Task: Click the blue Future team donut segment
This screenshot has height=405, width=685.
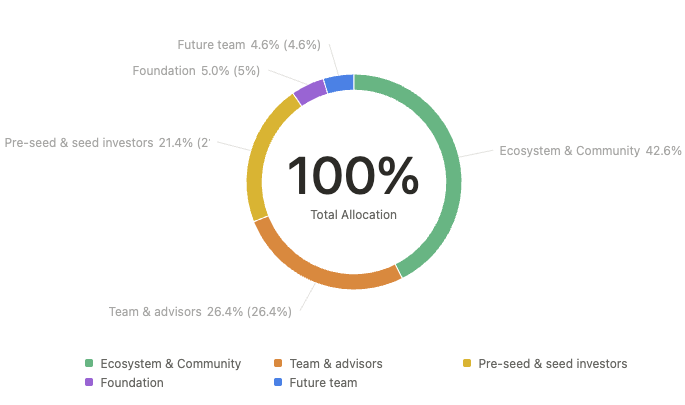Action: (x=339, y=83)
